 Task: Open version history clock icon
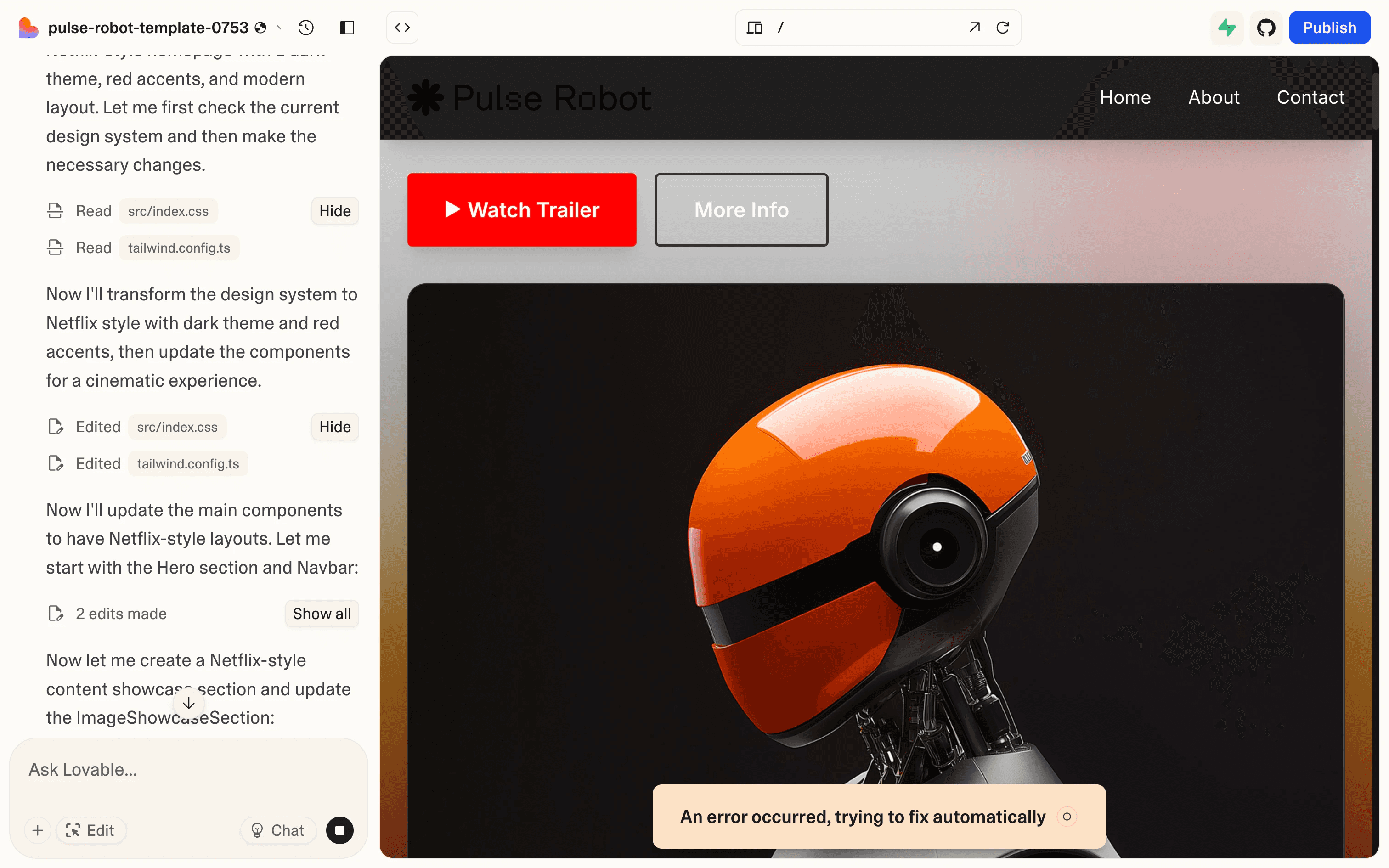click(306, 28)
